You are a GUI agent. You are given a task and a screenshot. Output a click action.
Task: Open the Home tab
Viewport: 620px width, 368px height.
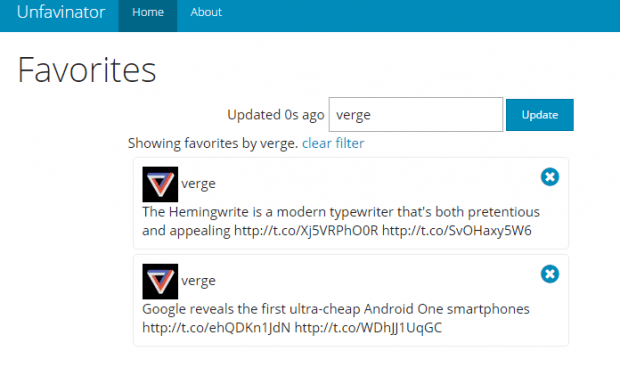[148, 16]
